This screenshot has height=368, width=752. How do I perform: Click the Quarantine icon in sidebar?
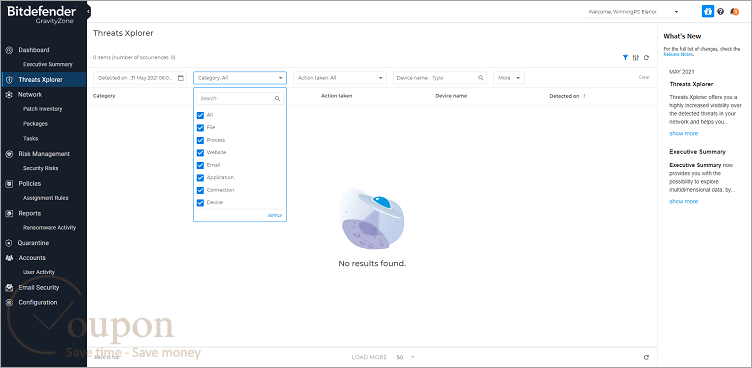[9, 243]
